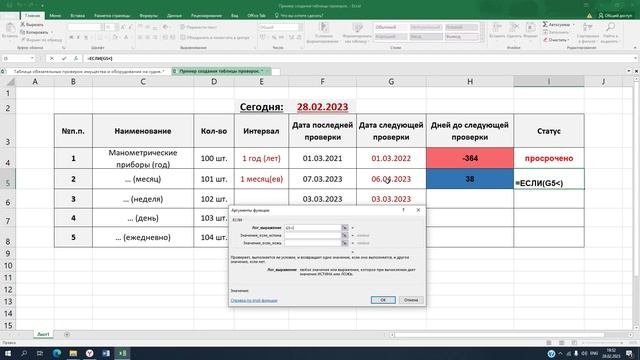Click Значение_если_истина input field
The width and height of the screenshot is (640, 360).
click(313, 236)
